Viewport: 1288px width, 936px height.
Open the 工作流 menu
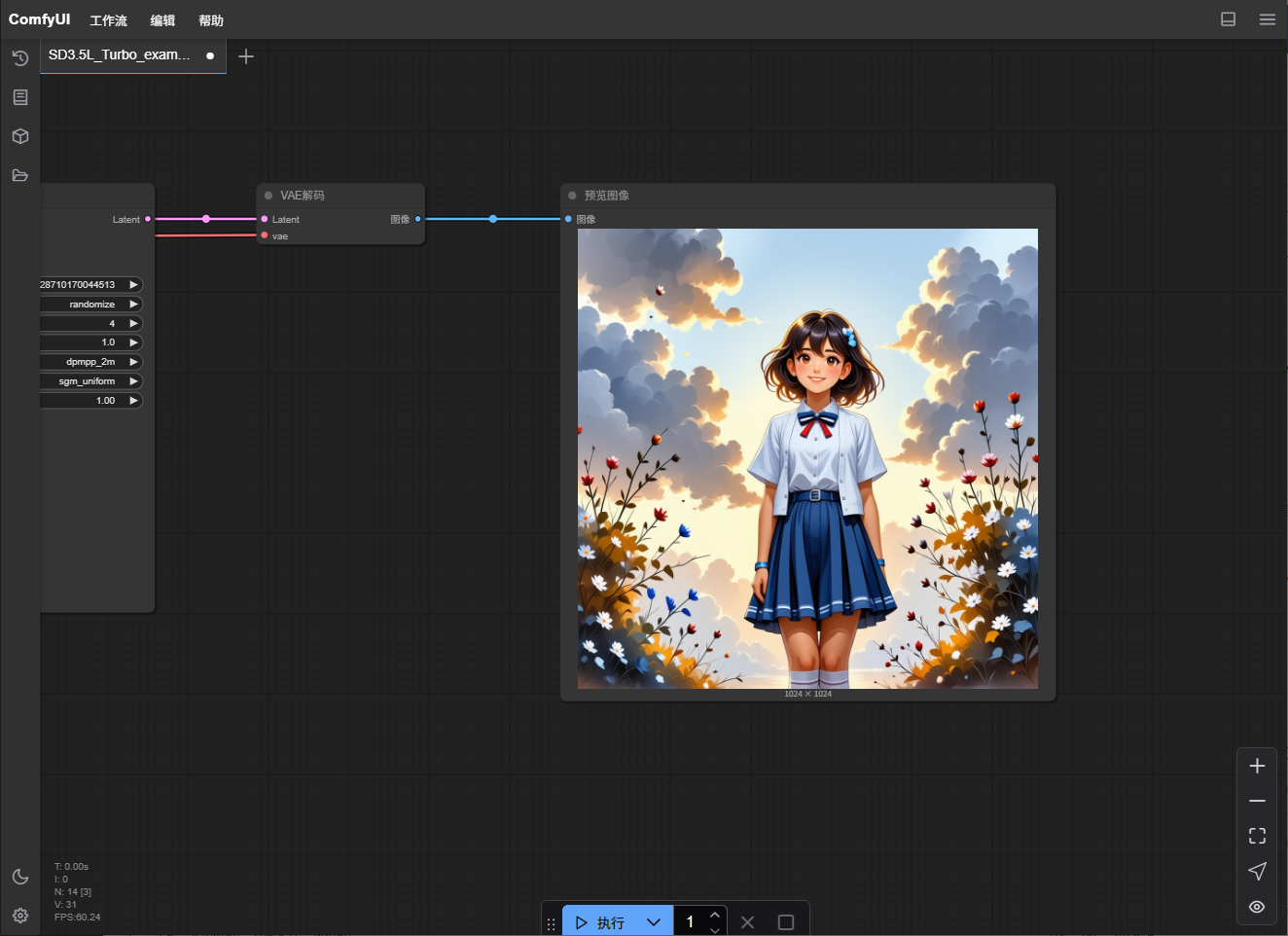[x=108, y=20]
